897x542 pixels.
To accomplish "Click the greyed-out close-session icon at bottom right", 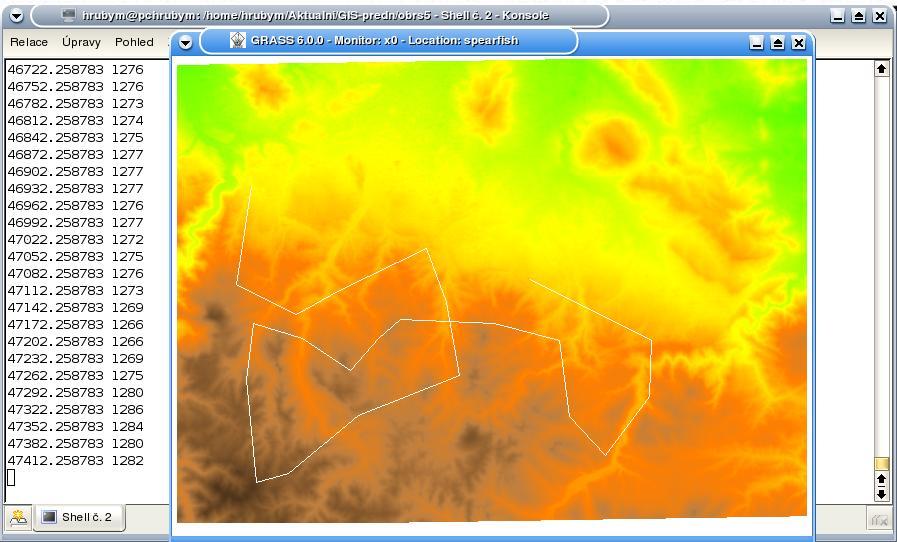I will 879,520.
